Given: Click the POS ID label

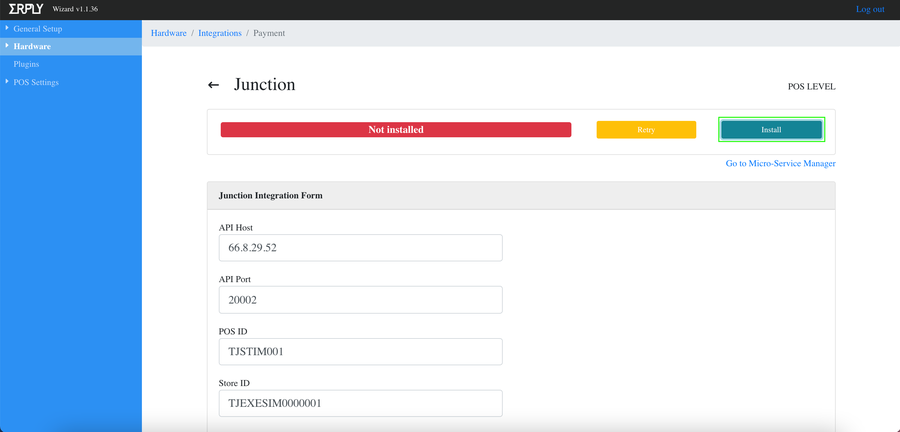Looking at the screenshot, I should pos(233,332).
